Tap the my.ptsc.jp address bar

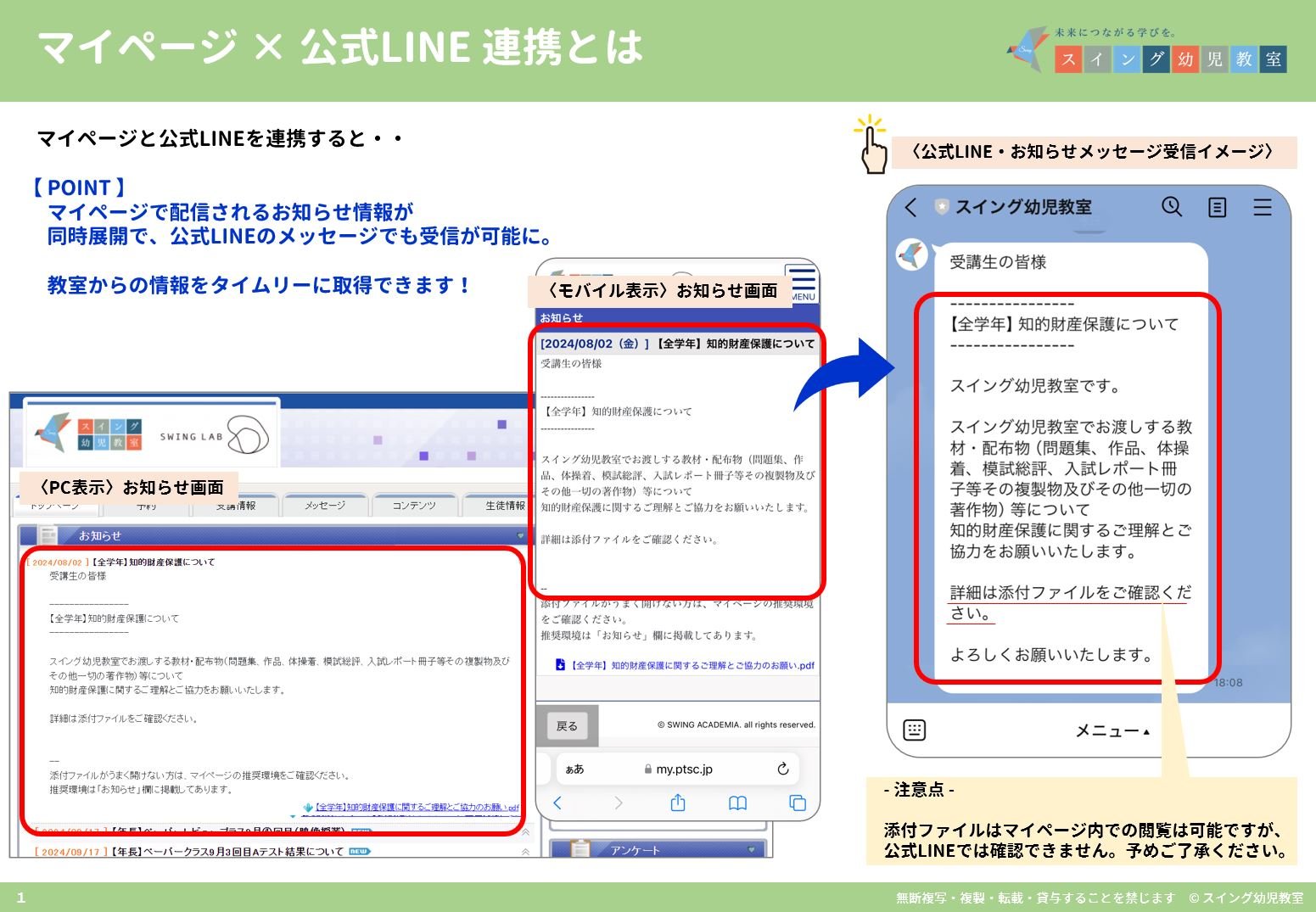point(678,769)
